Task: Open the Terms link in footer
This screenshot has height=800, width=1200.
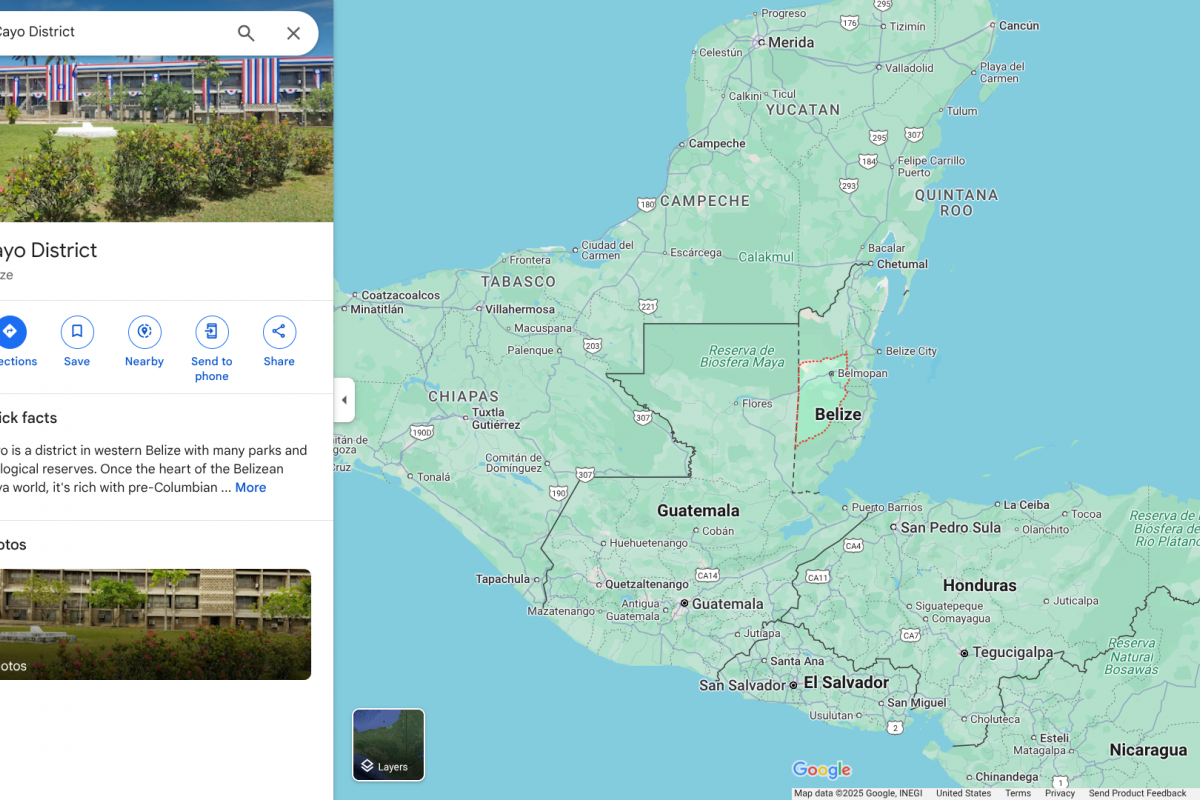Action: pos(1018,793)
